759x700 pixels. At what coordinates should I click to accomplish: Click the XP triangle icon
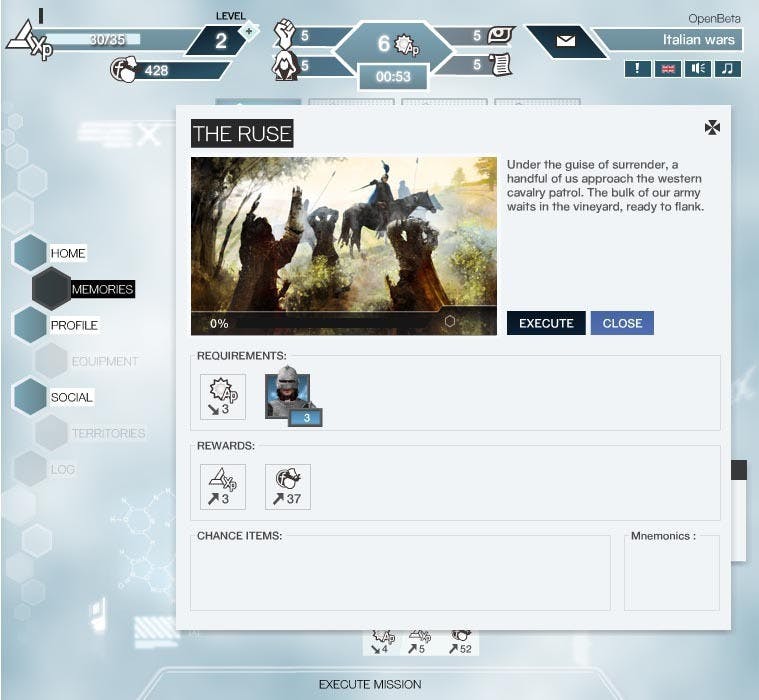click(29, 41)
